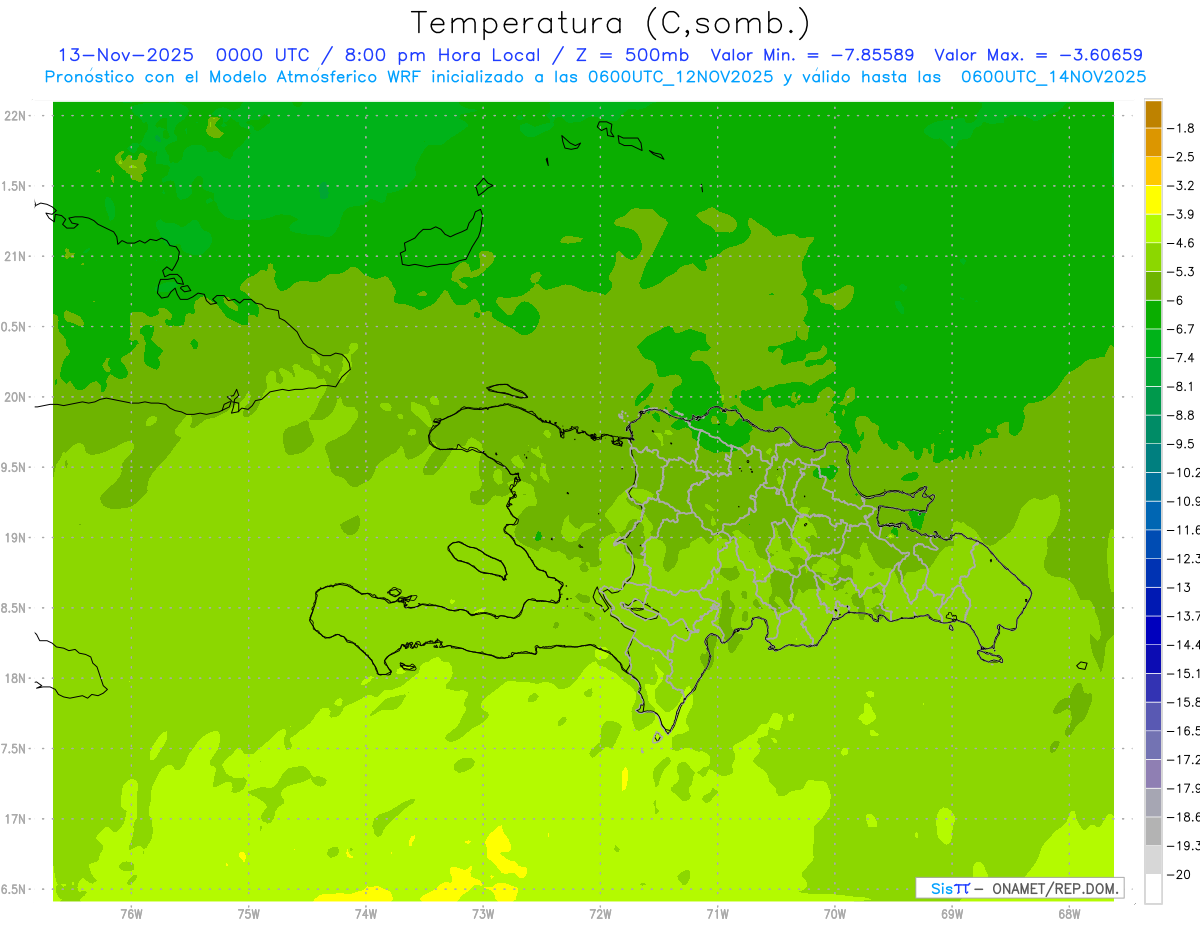Click the "72W" longitude label
Viewport: 1200px width, 927px height.
click(600, 913)
